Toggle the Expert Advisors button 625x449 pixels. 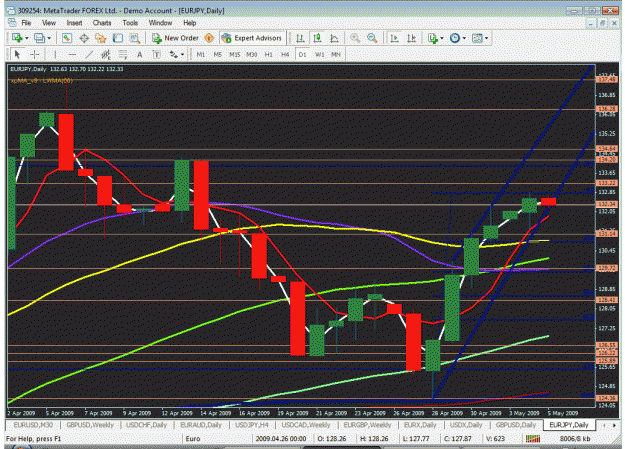252,38
